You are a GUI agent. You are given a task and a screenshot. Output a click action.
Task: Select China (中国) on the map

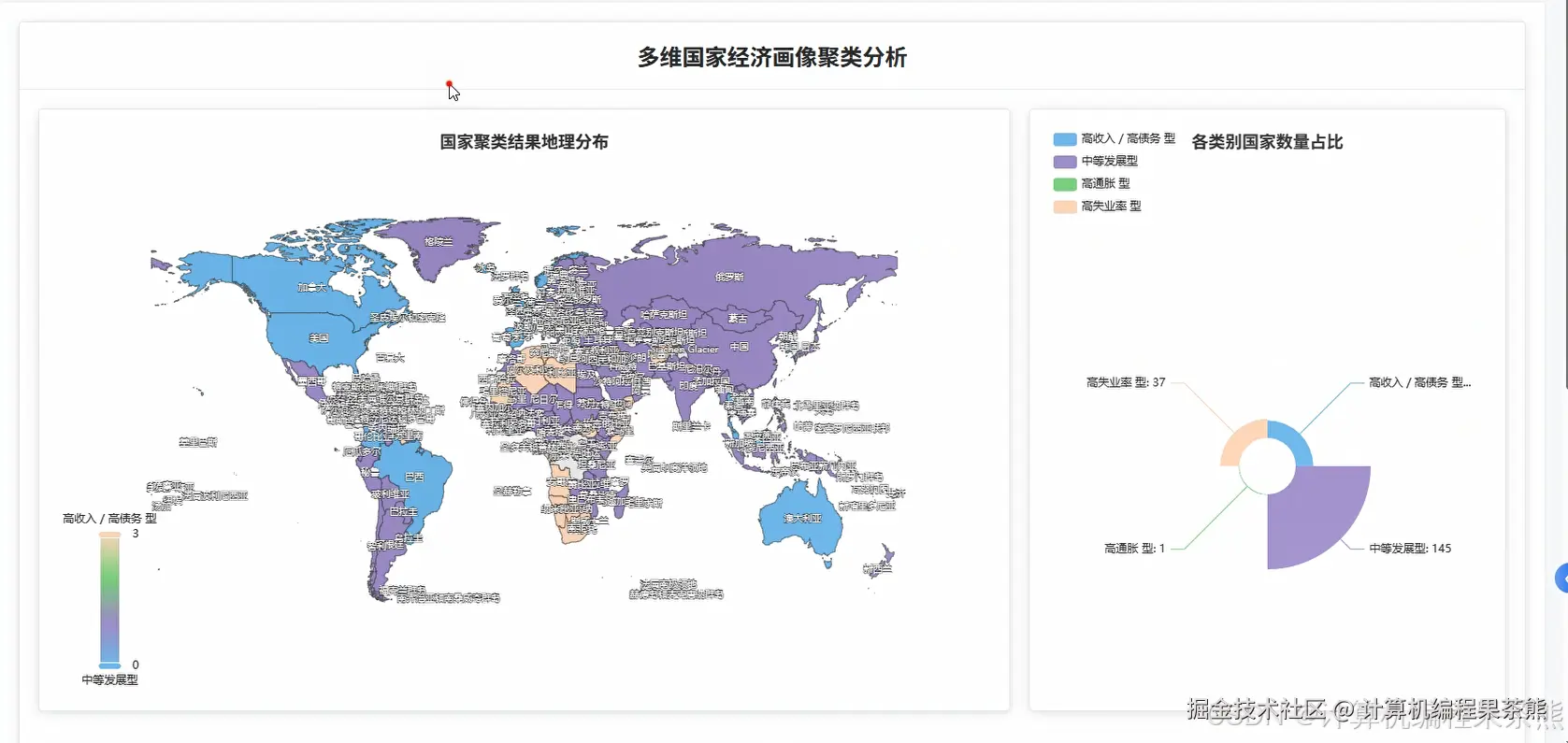739,347
